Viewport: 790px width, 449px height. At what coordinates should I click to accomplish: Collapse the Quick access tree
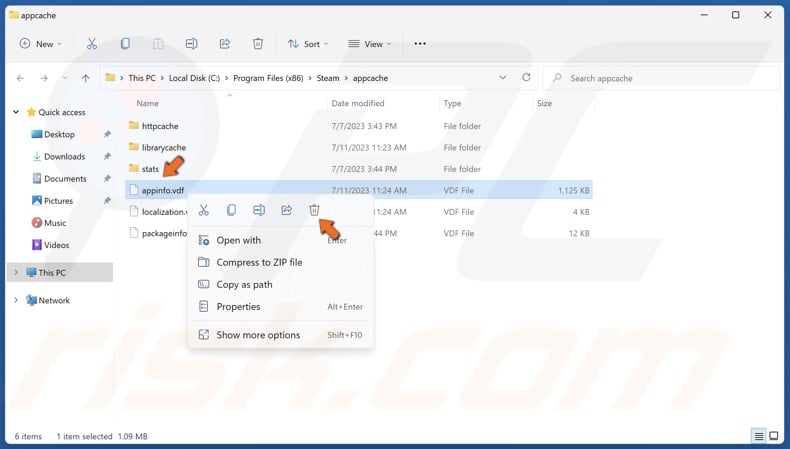click(16, 112)
